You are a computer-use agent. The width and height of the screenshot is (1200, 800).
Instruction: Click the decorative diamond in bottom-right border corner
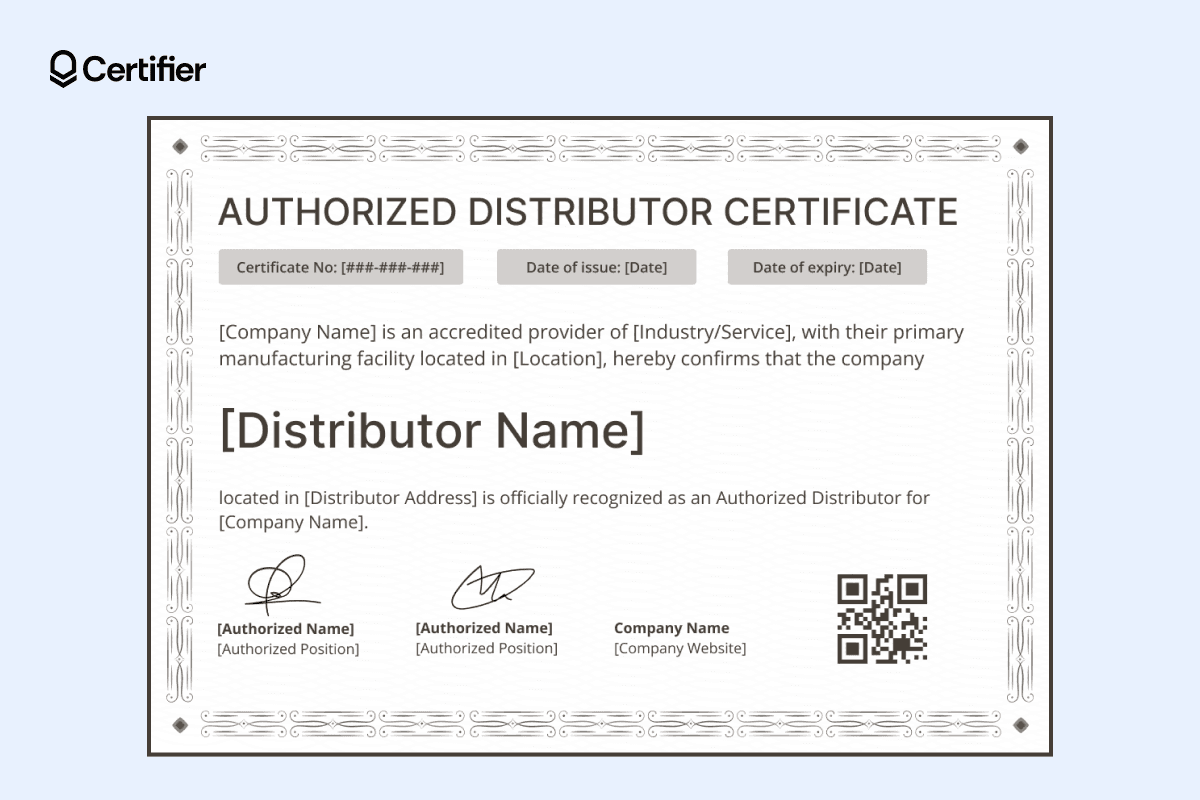pyautogui.click(x=1021, y=723)
